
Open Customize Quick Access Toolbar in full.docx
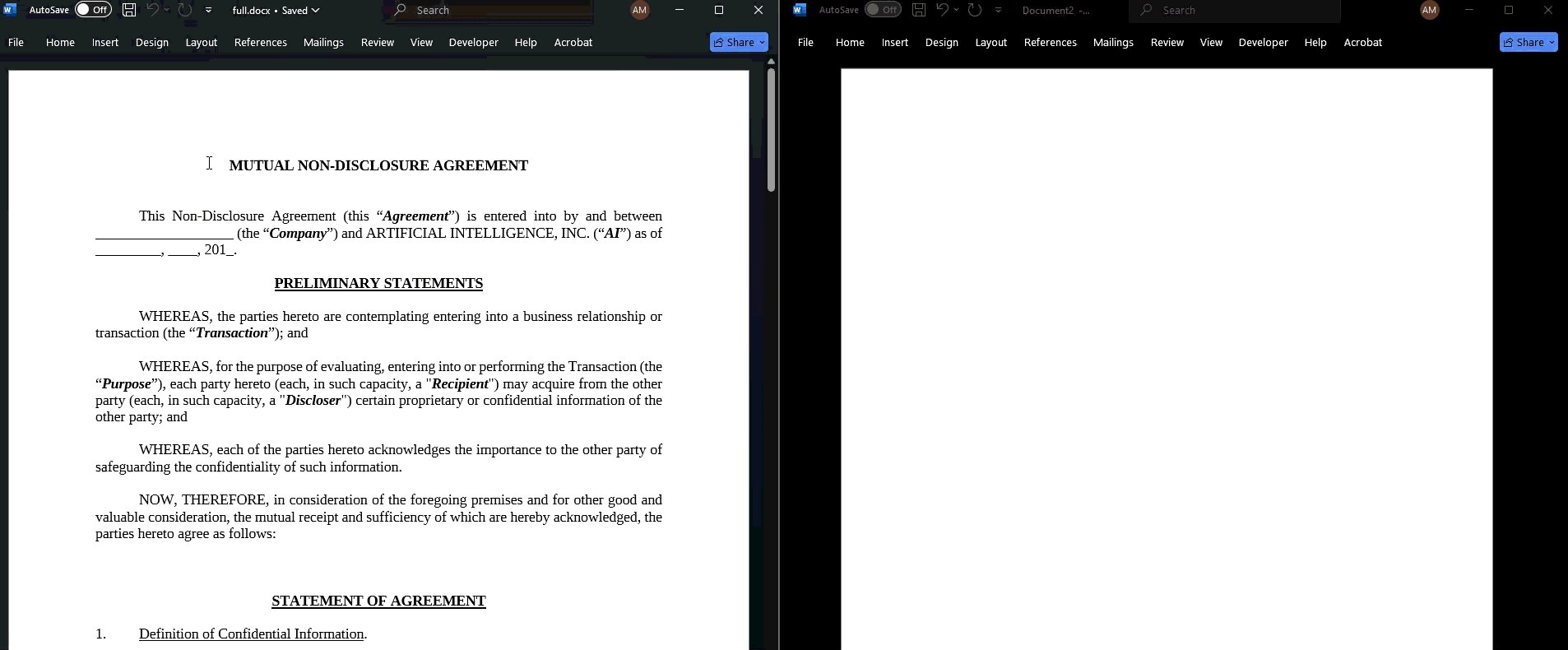[209, 10]
